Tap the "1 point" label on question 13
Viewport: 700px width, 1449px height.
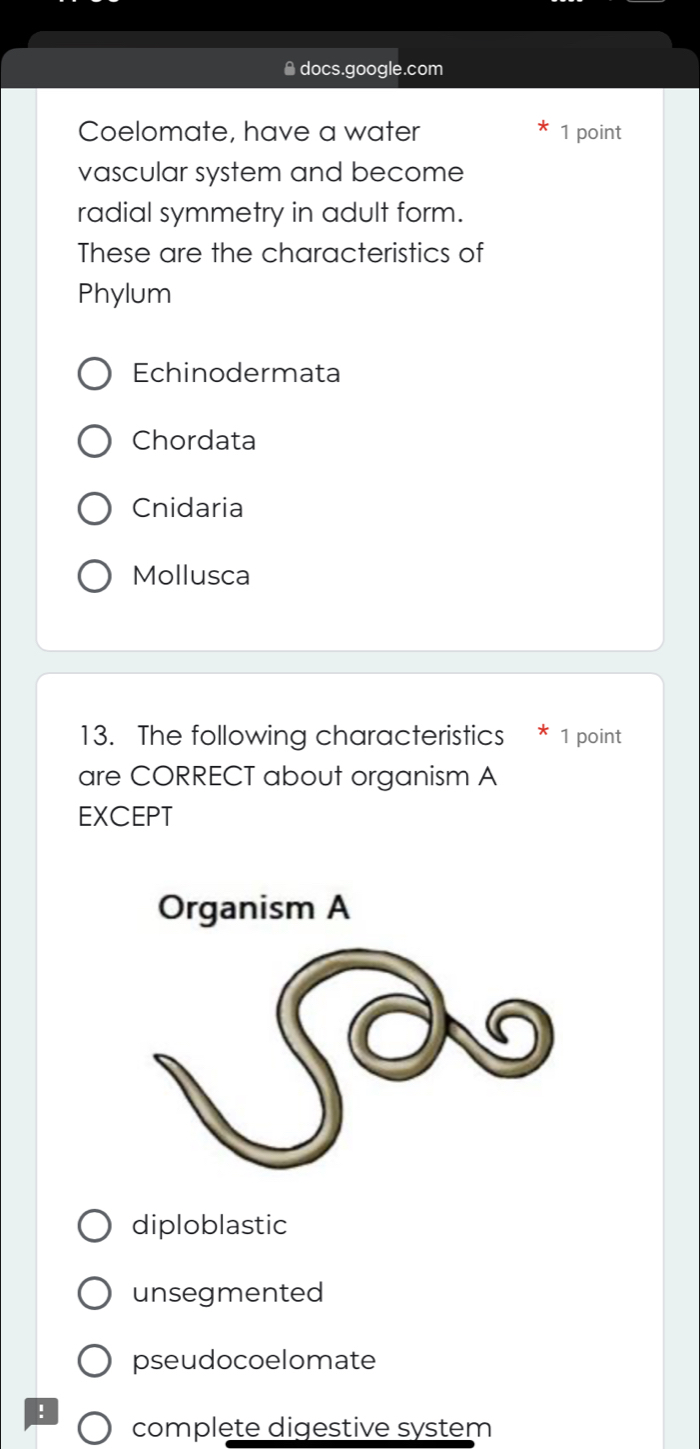[591, 737]
